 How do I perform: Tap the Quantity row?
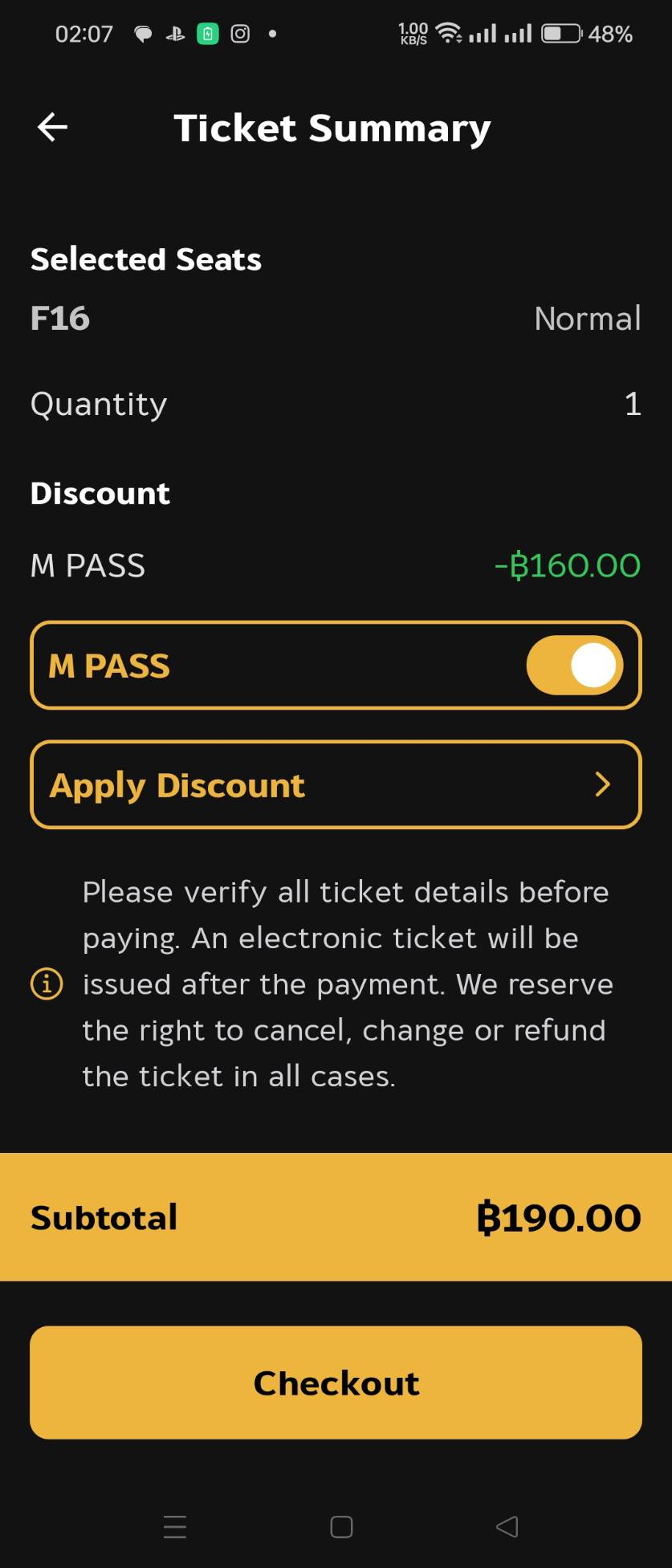pyautogui.click(x=336, y=404)
